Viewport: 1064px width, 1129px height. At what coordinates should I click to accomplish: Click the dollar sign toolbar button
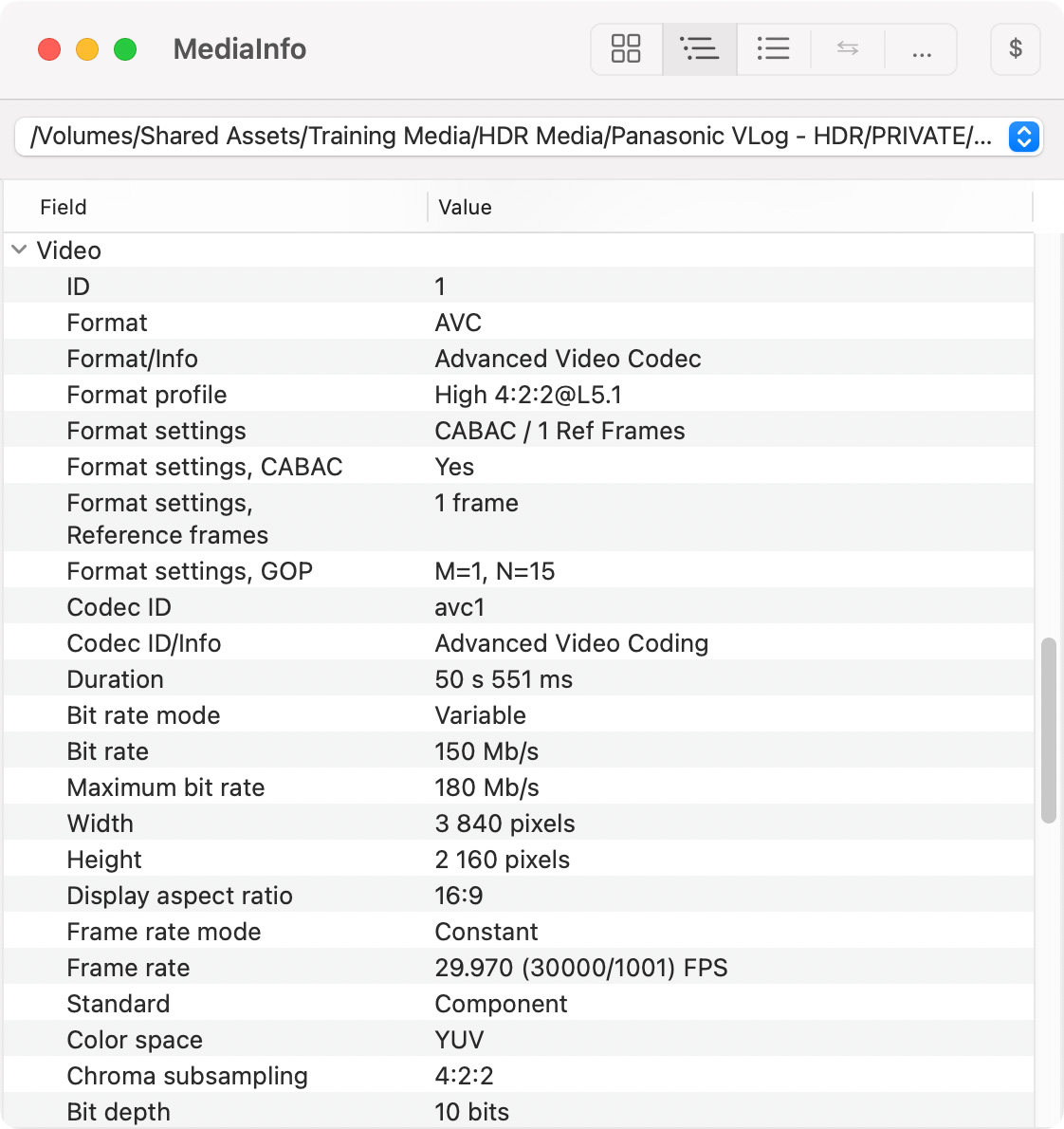pos(1015,49)
